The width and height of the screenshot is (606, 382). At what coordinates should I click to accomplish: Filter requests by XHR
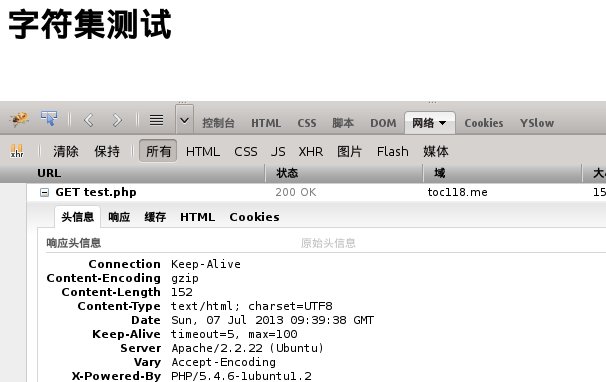point(311,152)
